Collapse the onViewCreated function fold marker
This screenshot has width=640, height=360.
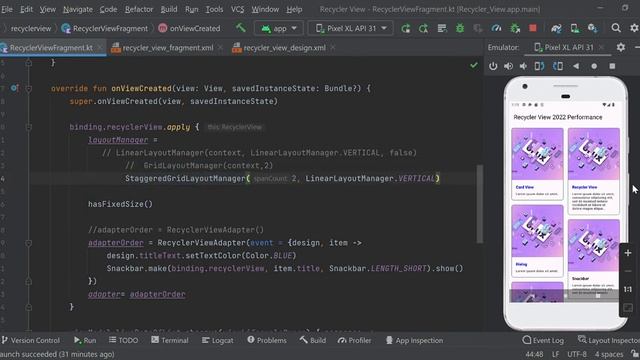29,89
